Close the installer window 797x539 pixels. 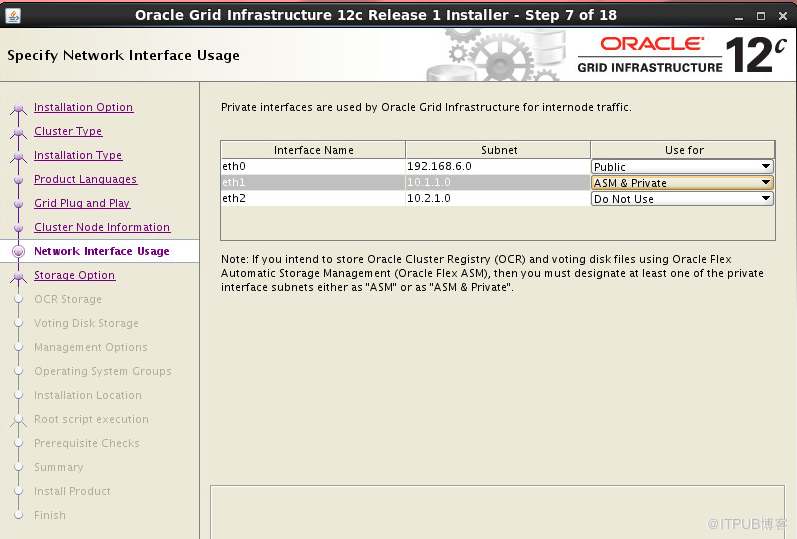783,16
